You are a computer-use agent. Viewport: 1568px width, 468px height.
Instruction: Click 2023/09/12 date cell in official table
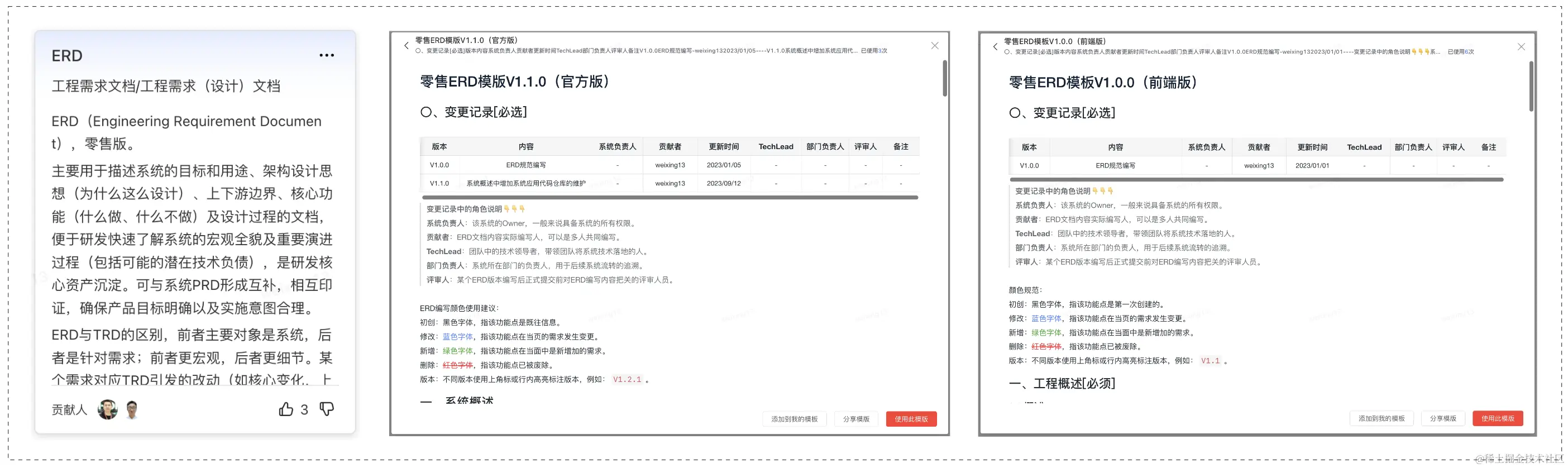(x=724, y=183)
